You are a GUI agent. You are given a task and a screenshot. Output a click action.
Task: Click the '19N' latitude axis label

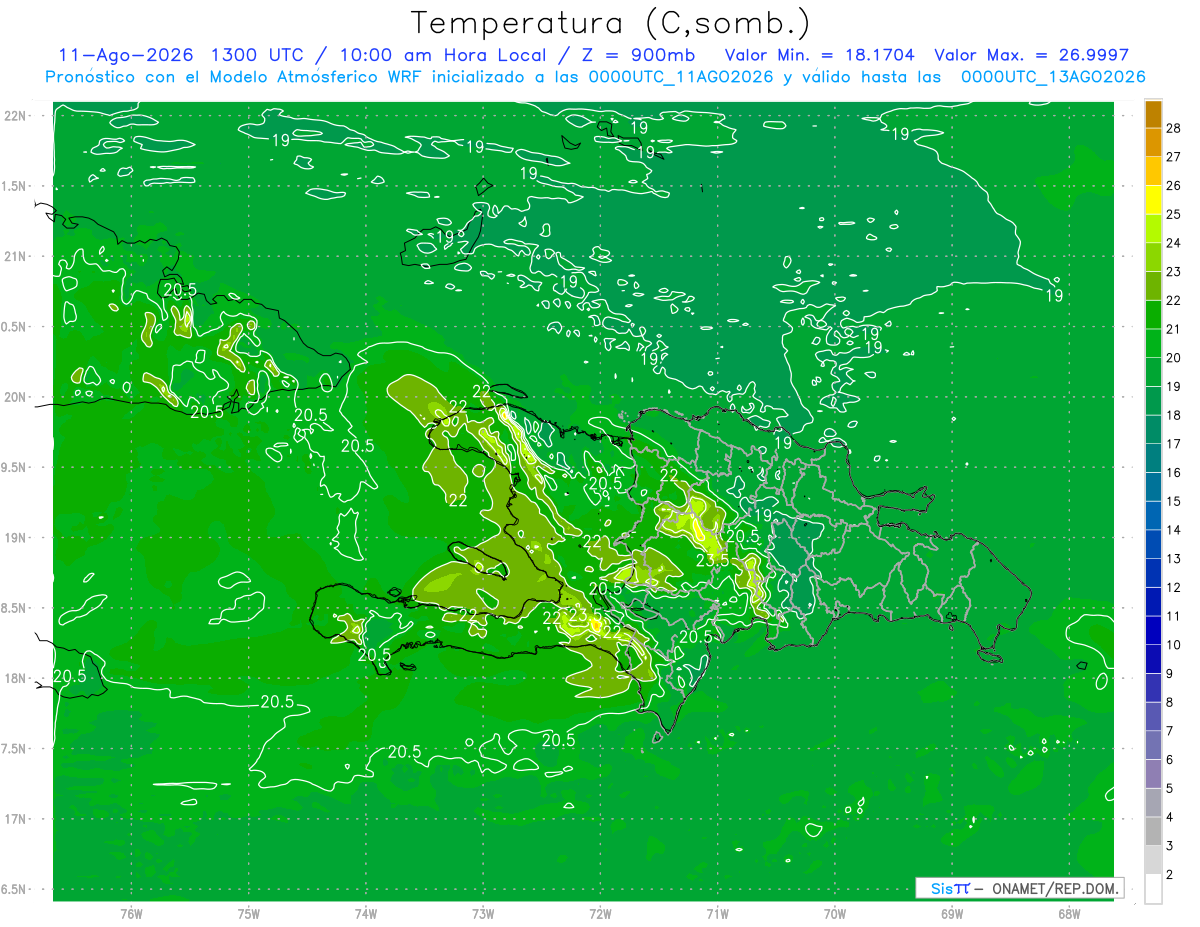15,537
